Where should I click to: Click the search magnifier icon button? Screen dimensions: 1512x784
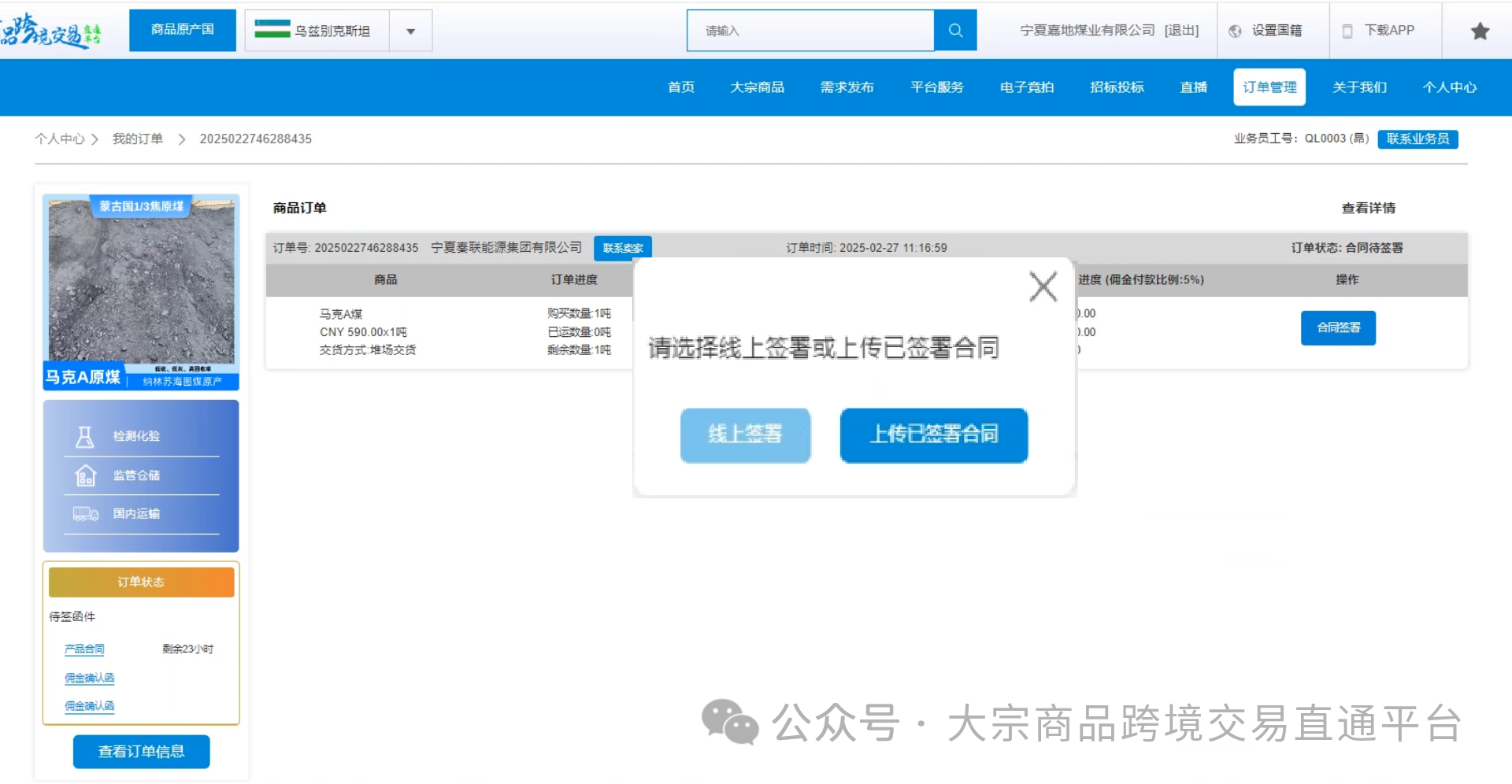point(954,31)
